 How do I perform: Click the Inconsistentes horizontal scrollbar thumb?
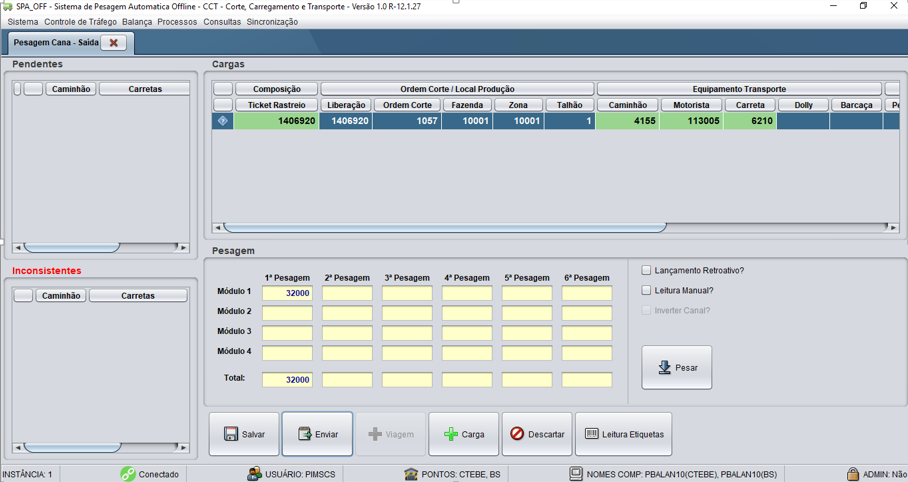[x=72, y=447]
